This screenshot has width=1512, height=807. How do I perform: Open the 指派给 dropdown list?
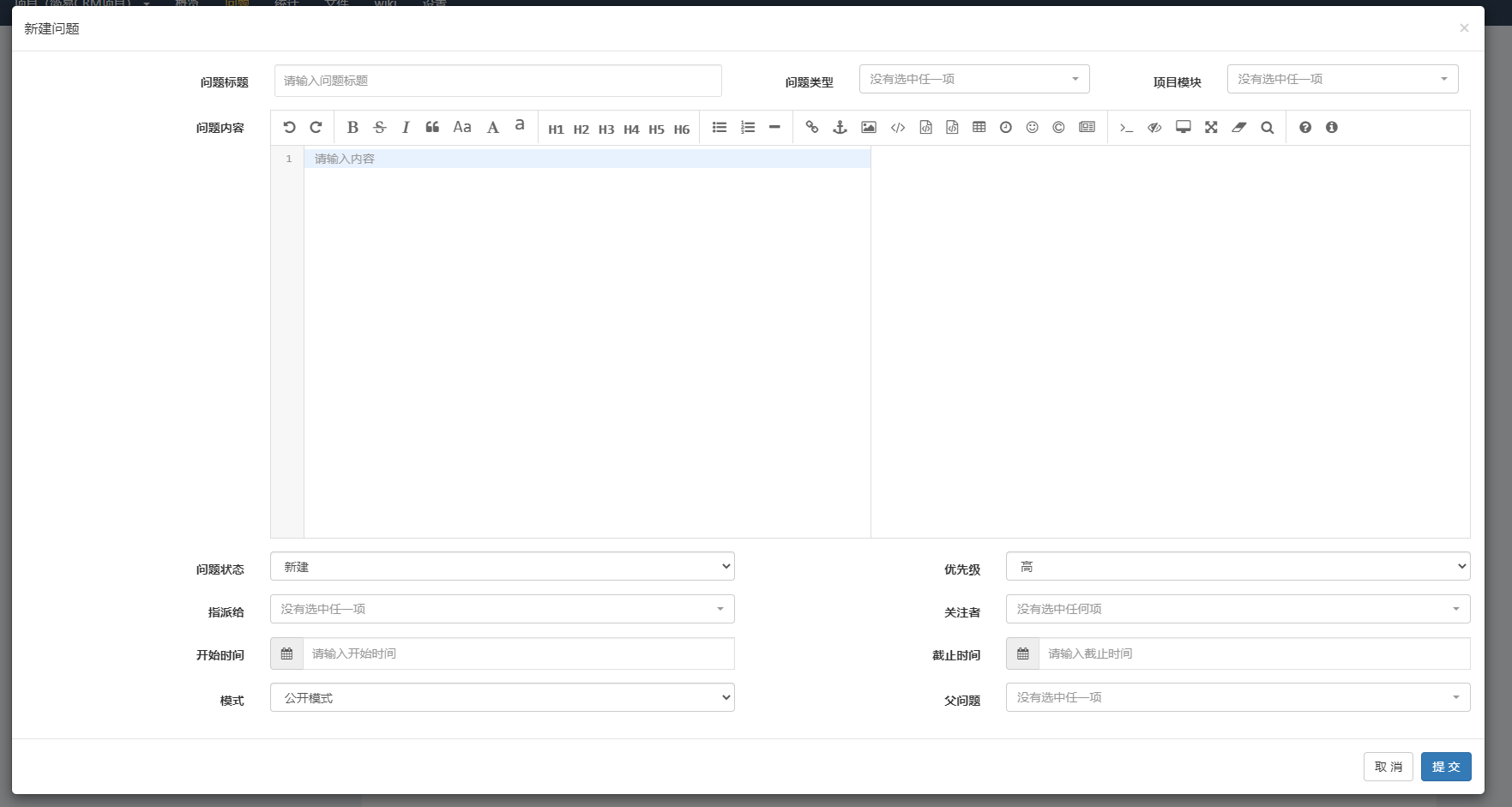click(x=502, y=609)
